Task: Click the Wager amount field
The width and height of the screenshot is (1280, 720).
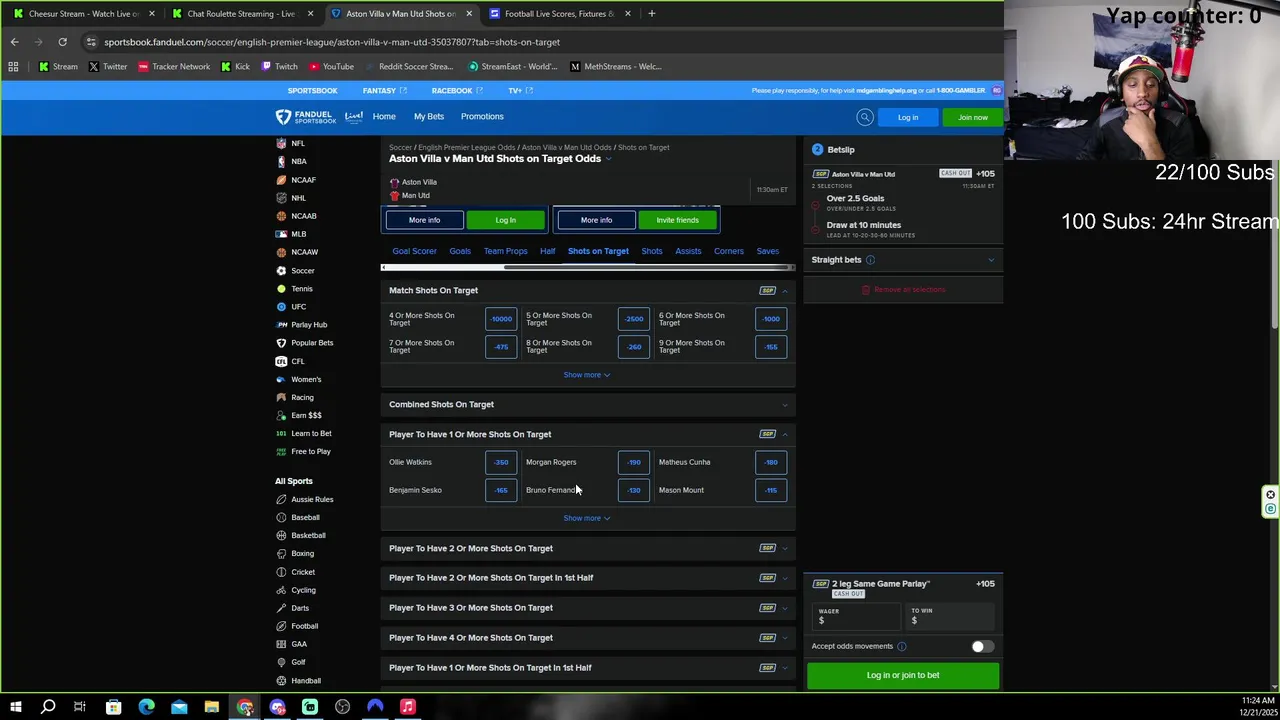Action: [x=856, y=616]
